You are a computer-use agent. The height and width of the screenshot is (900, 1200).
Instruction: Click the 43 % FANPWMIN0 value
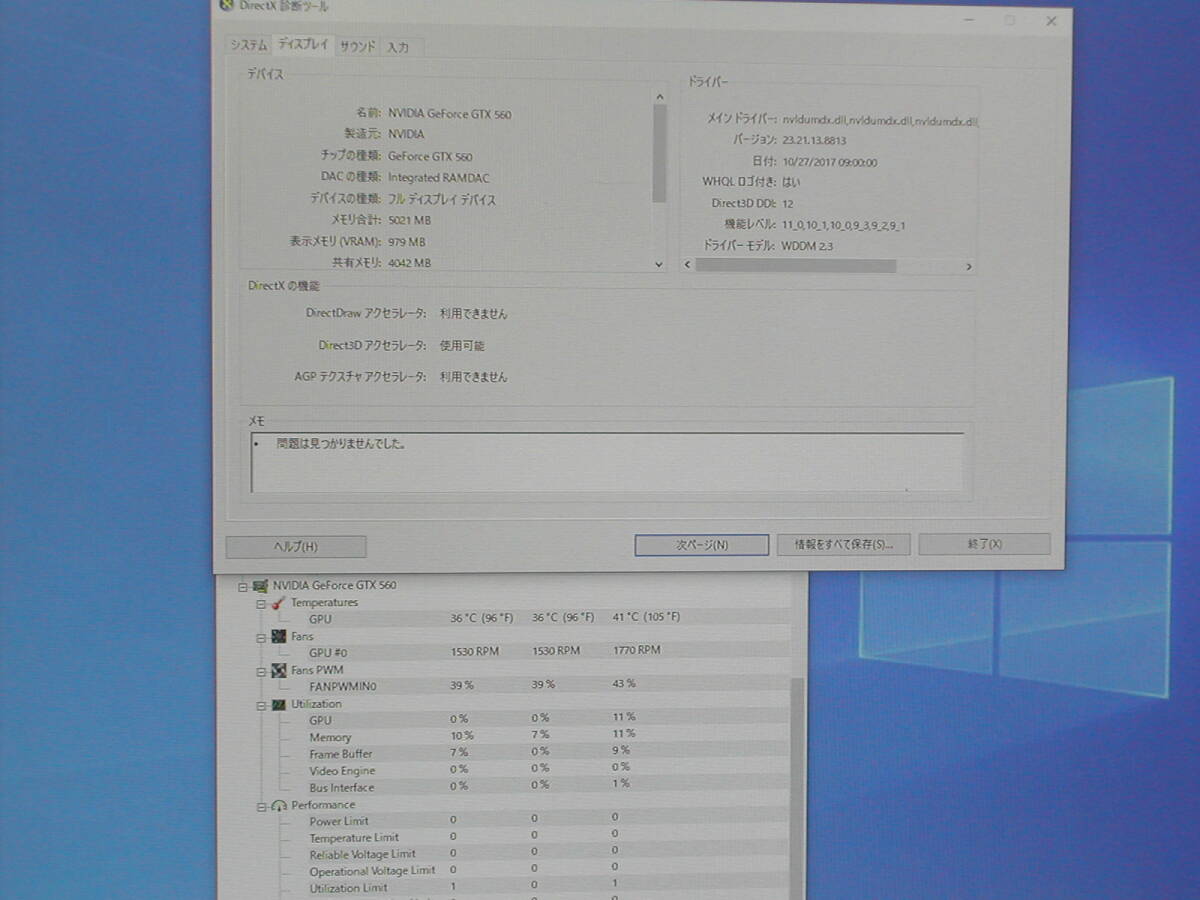[624, 684]
